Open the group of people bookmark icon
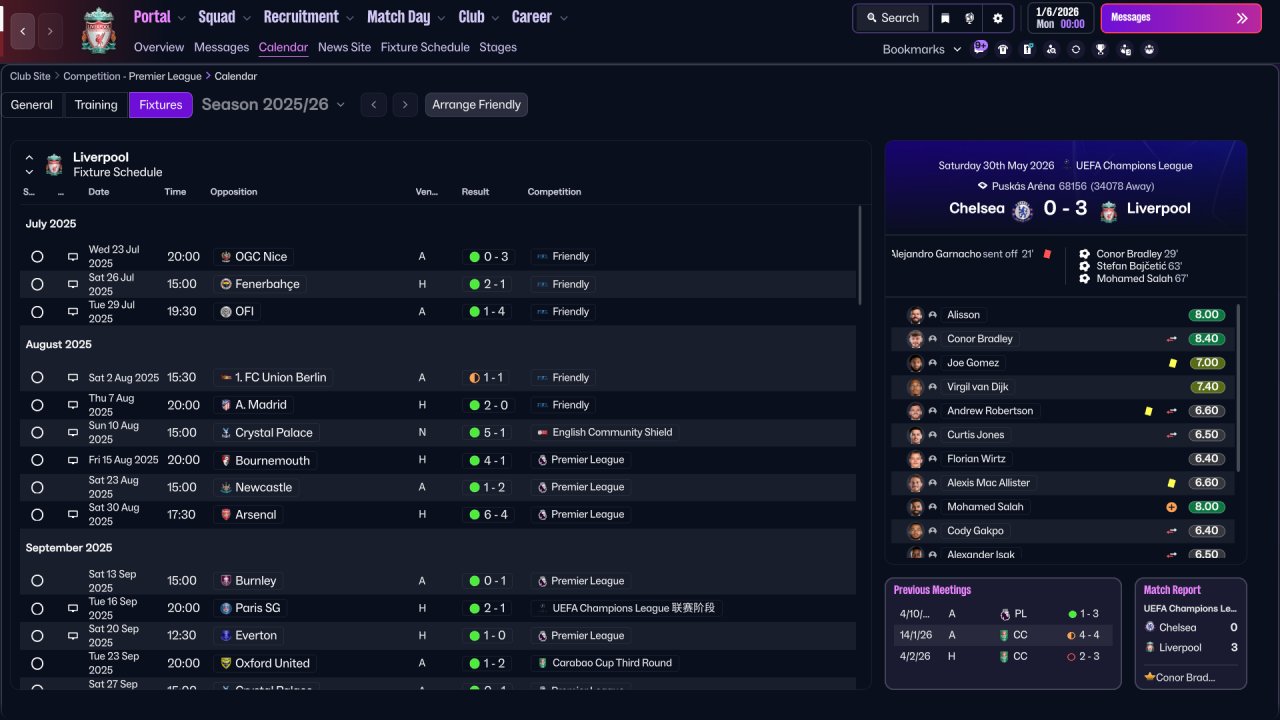 click(1149, 49)
